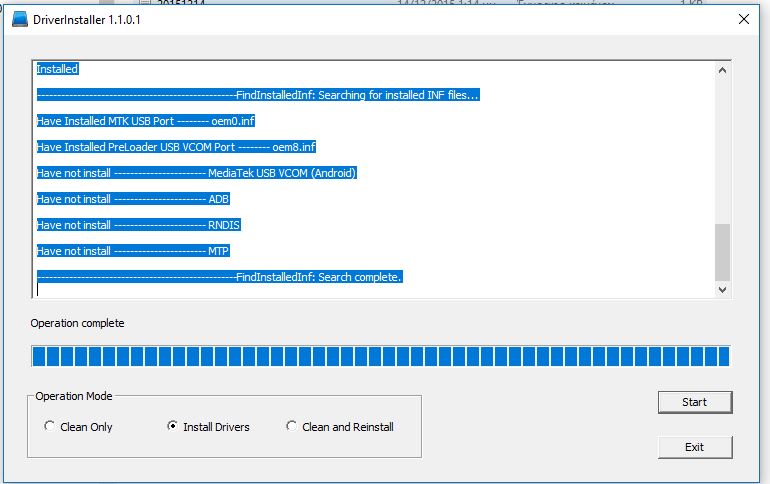The width and height of the screenshot is (770, 484).
Task: Click the blue operation progress bar
Action: tap(381, 356)
